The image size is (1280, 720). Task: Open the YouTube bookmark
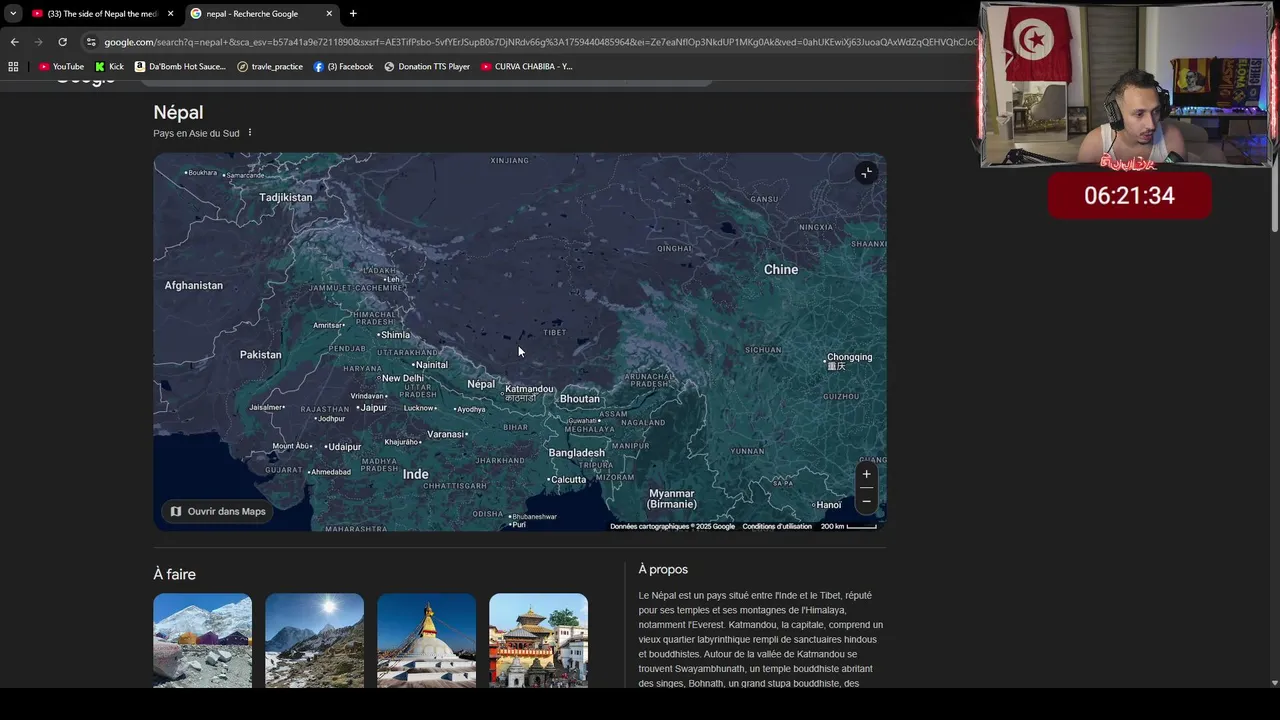61,66
